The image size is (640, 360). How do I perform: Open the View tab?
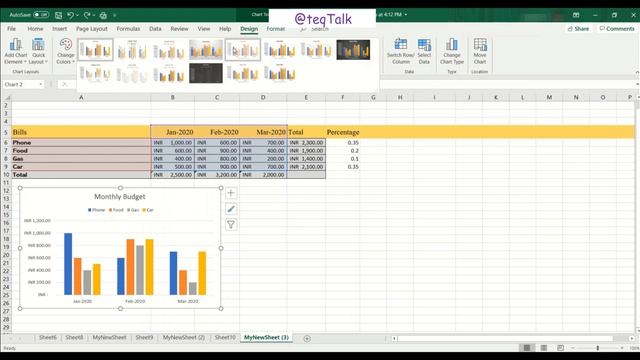[x=204, y=29]
